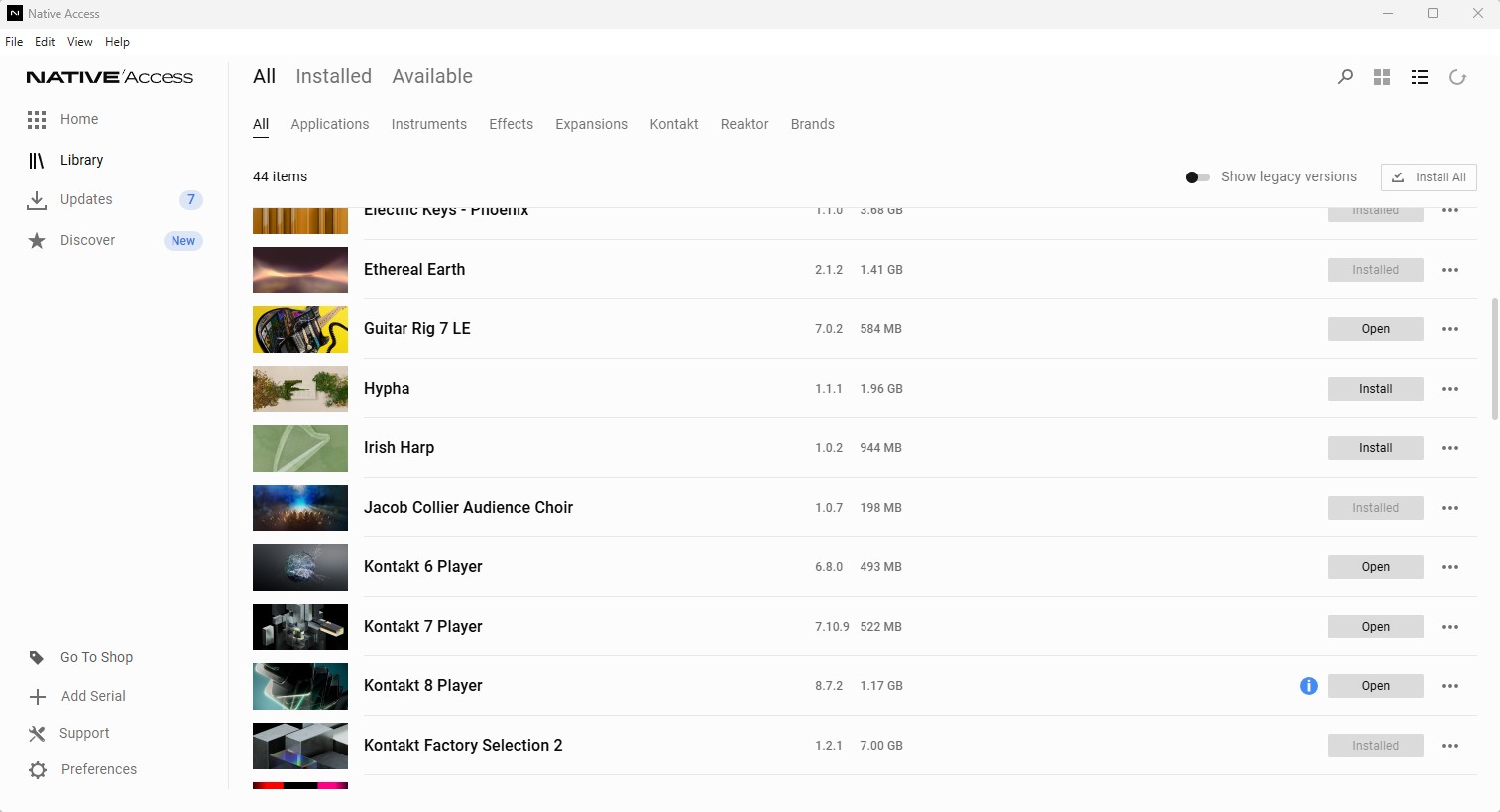This screenshot has height=812, width=1500.
Task: Click the info icon next to Kontakt 8 Player
Action: (1308, 685)
